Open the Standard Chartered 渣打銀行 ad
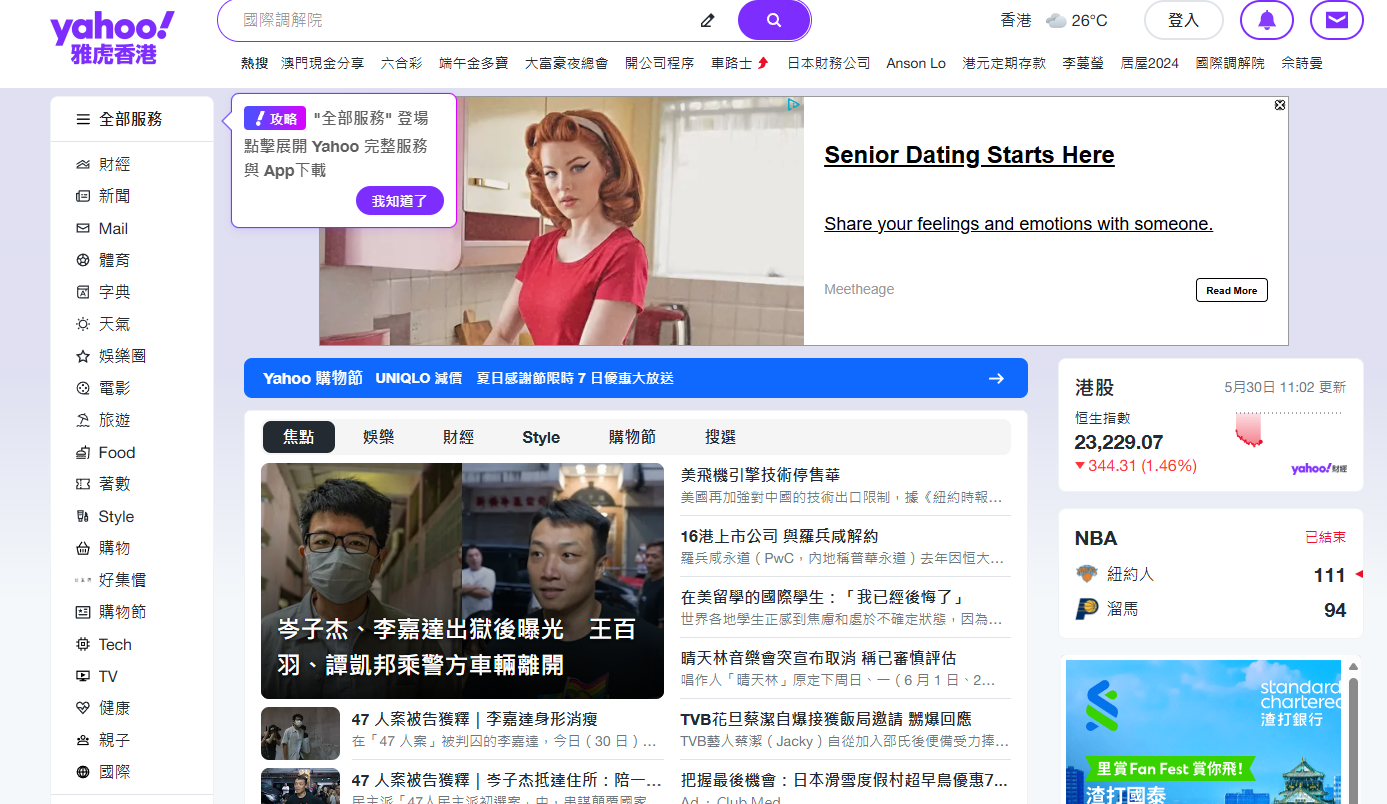Screen dimensions: 1387x804 [x=1203, y=732]
